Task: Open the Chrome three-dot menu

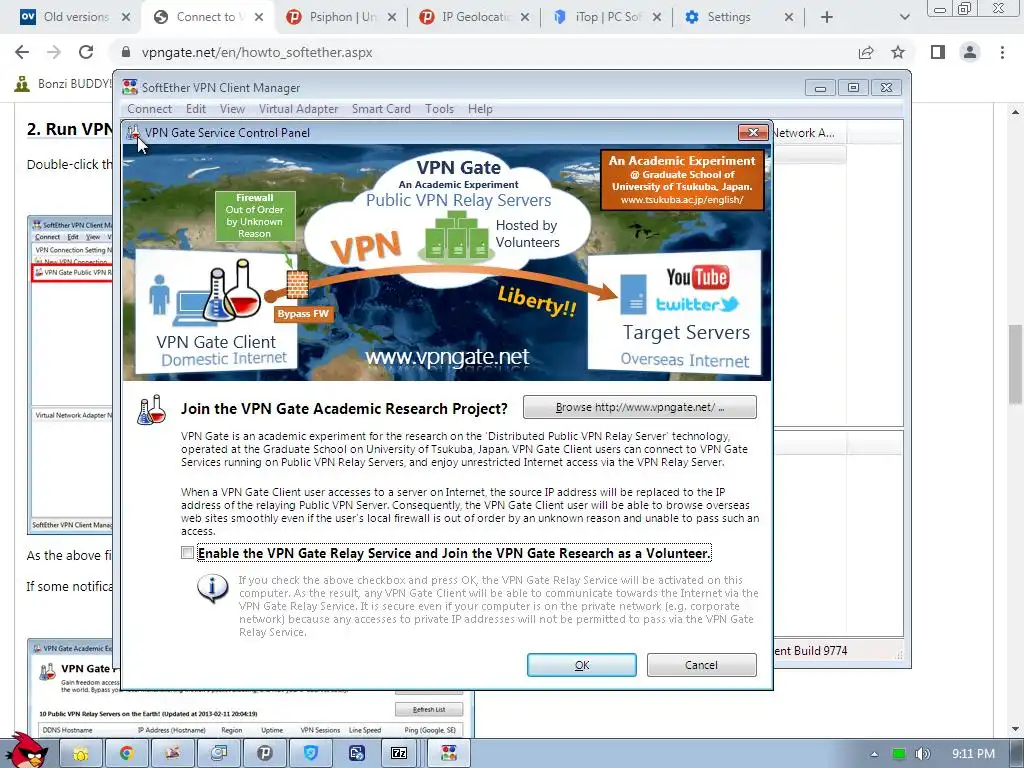Action: (x=1002, y=52)
